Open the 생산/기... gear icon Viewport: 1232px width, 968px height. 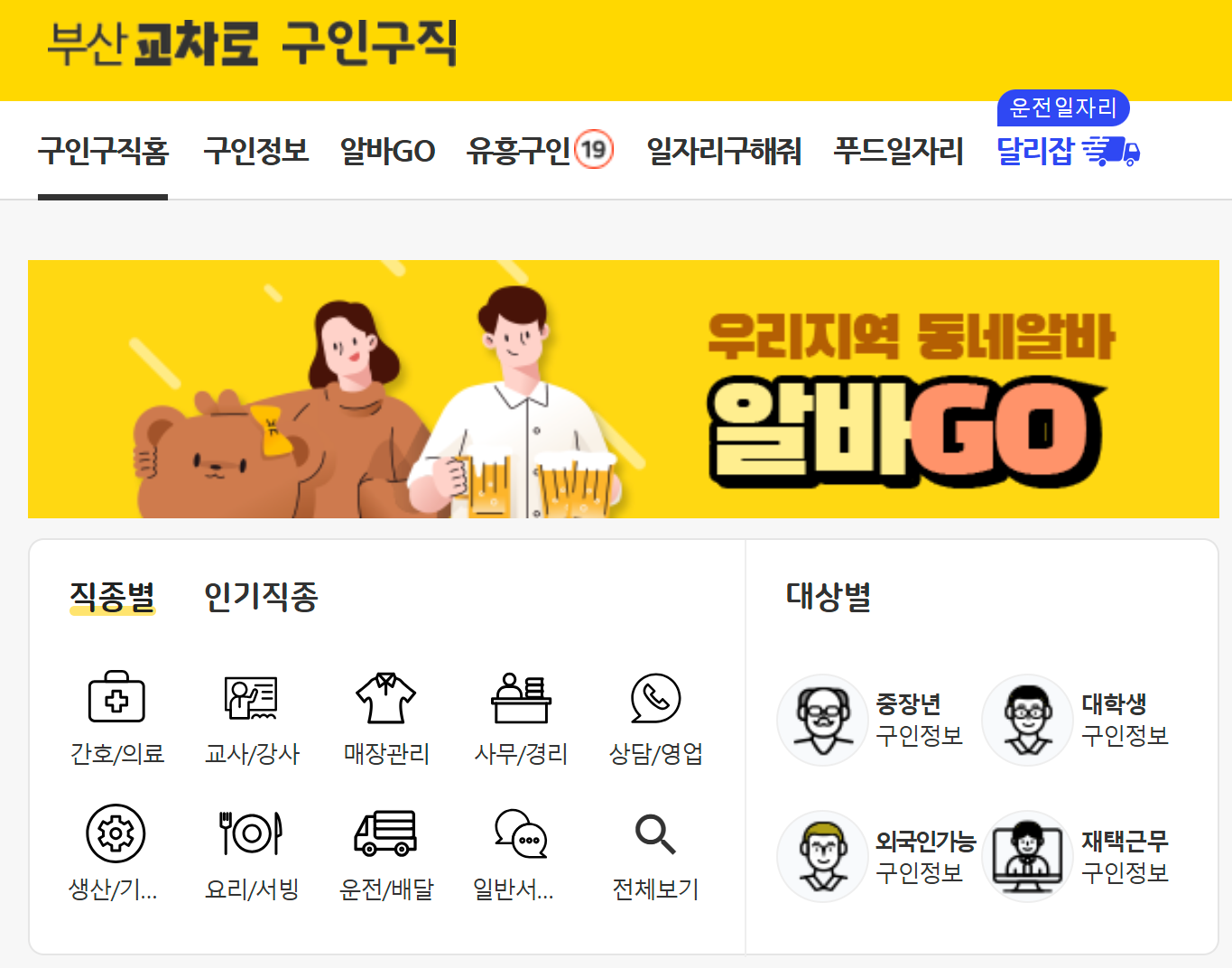[116, 833]
